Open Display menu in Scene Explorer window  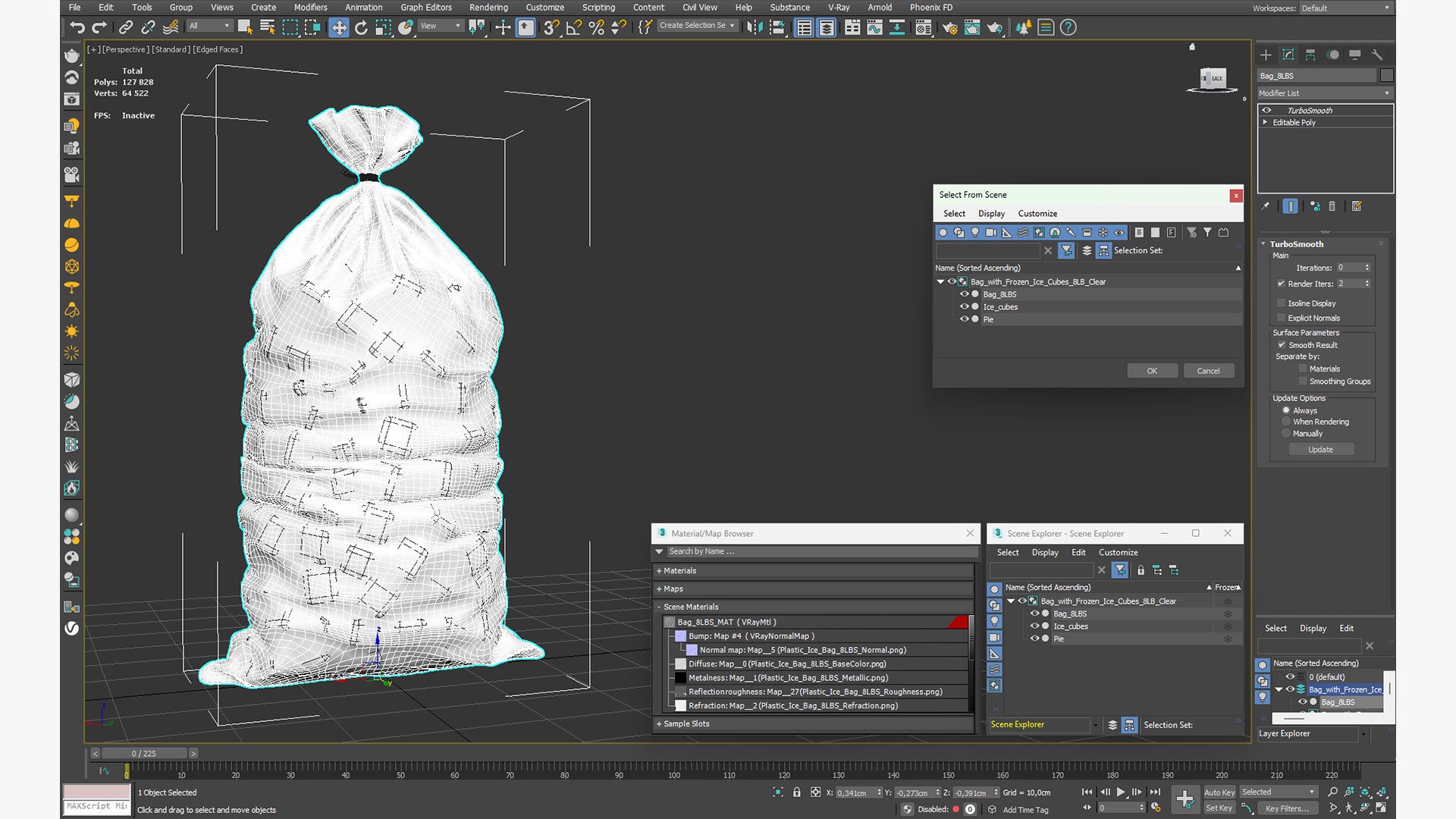click(1044, 553)
